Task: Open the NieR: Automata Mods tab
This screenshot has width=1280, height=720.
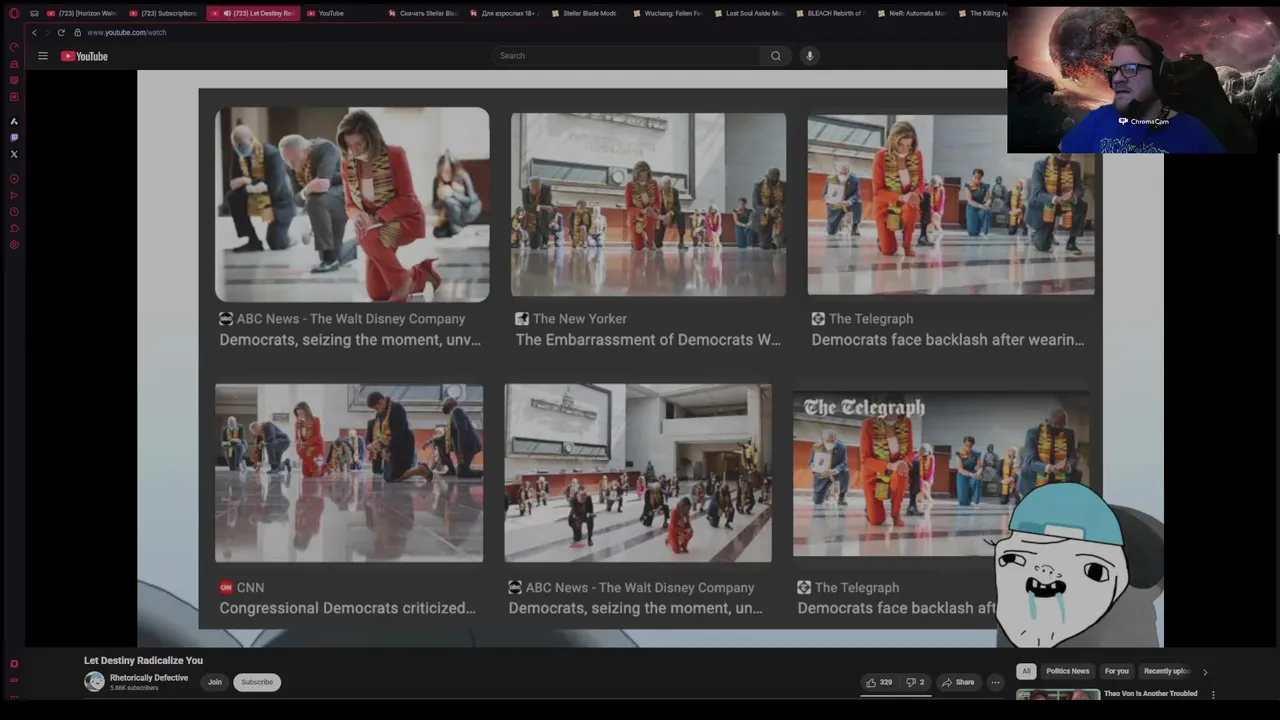Action: (x=910, y=13)
